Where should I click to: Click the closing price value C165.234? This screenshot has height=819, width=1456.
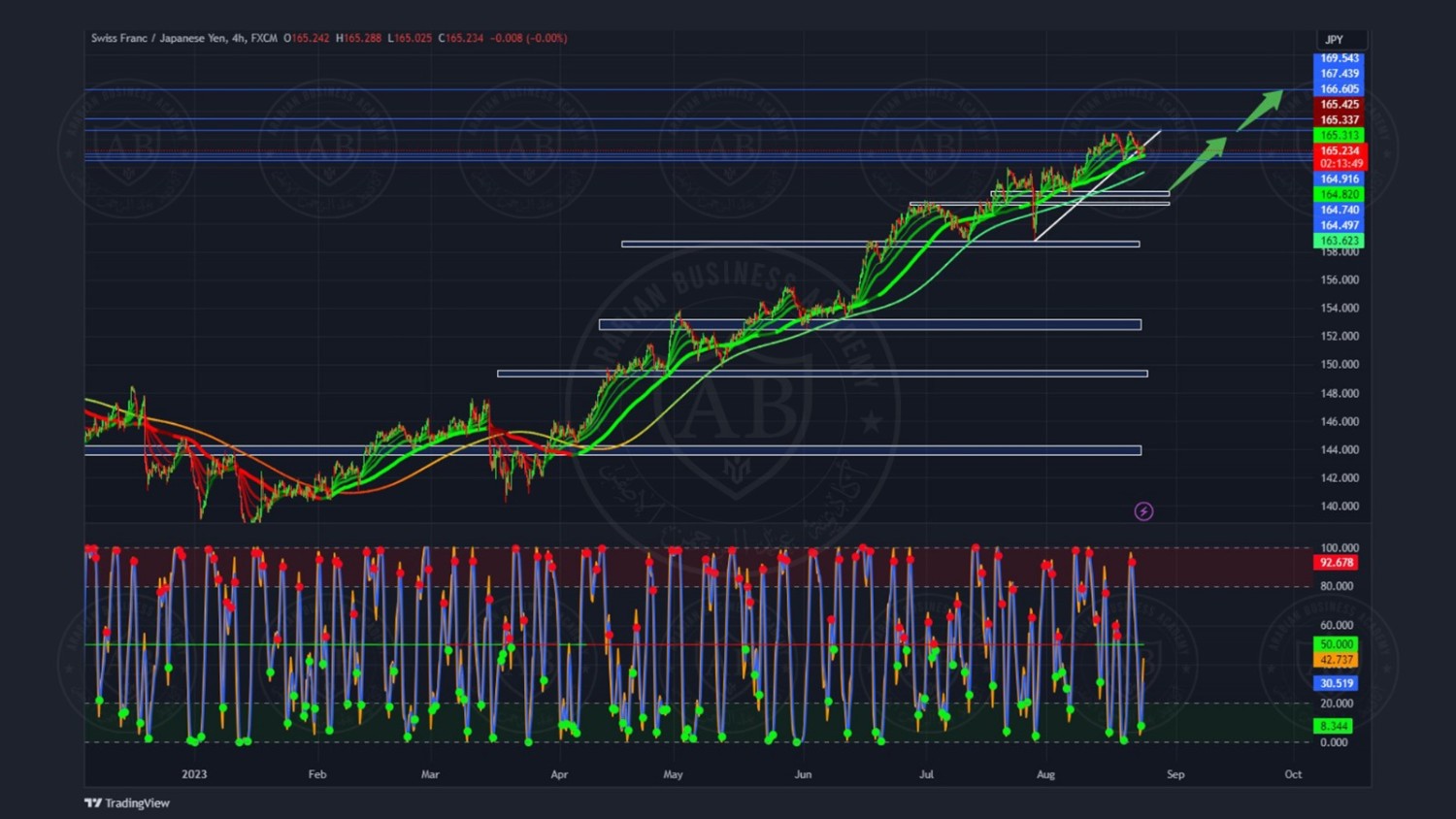[x=461, y=39]
